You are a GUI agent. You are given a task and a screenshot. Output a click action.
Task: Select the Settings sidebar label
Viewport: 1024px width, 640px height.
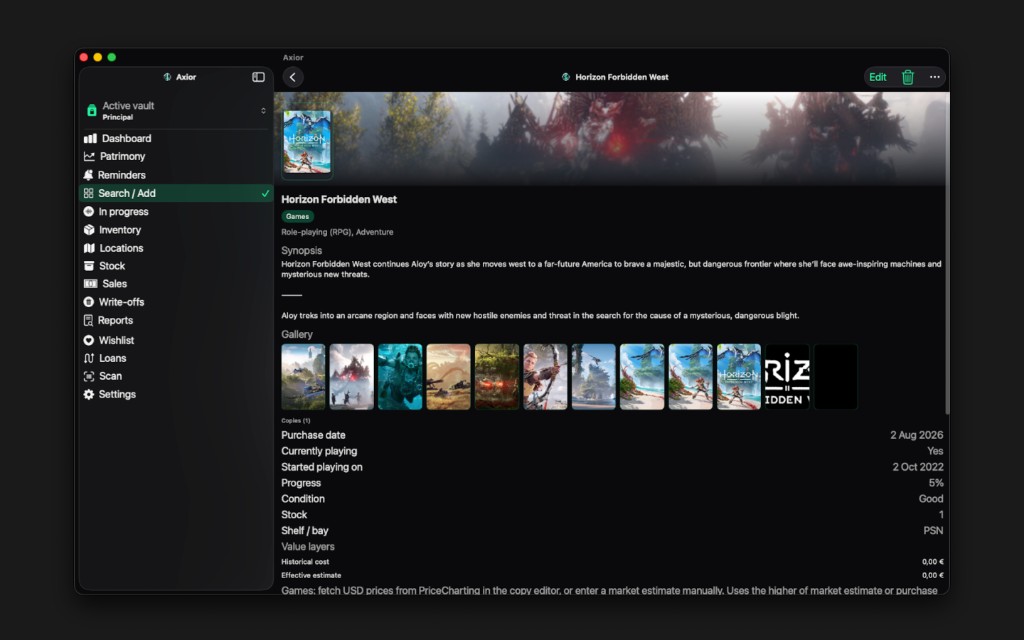click(x=117, y=394)
